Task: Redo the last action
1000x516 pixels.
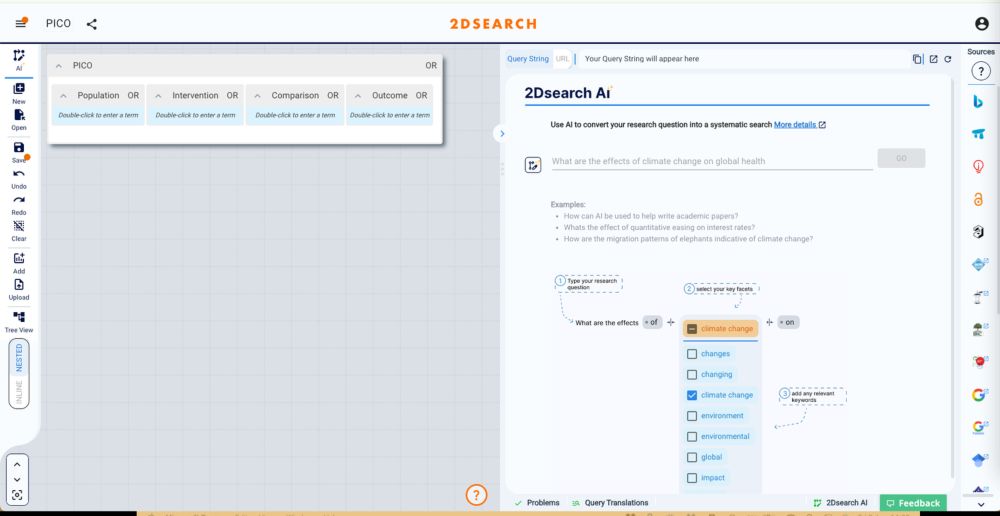Action: (x=18, y=205)
